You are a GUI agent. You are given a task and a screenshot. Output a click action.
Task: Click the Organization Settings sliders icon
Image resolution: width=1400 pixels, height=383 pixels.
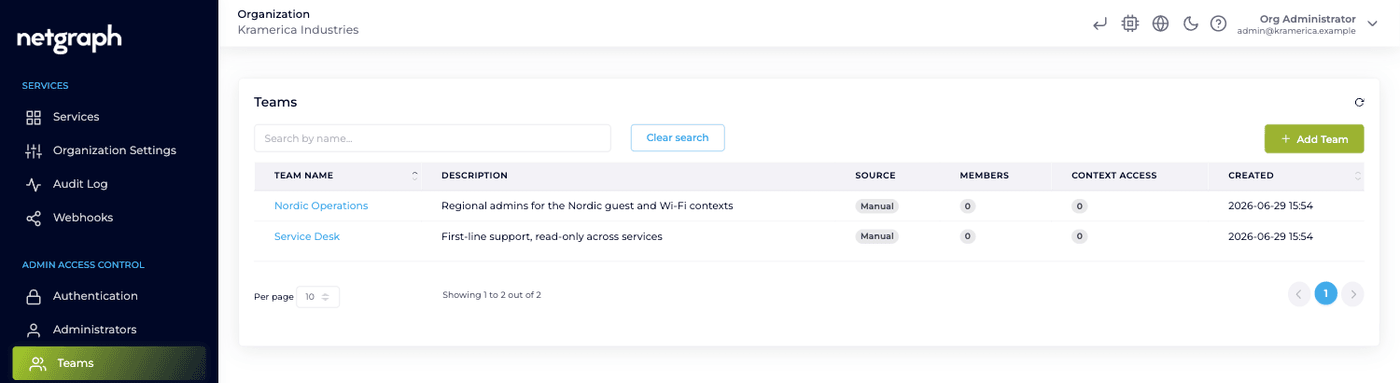click(34, 151)
